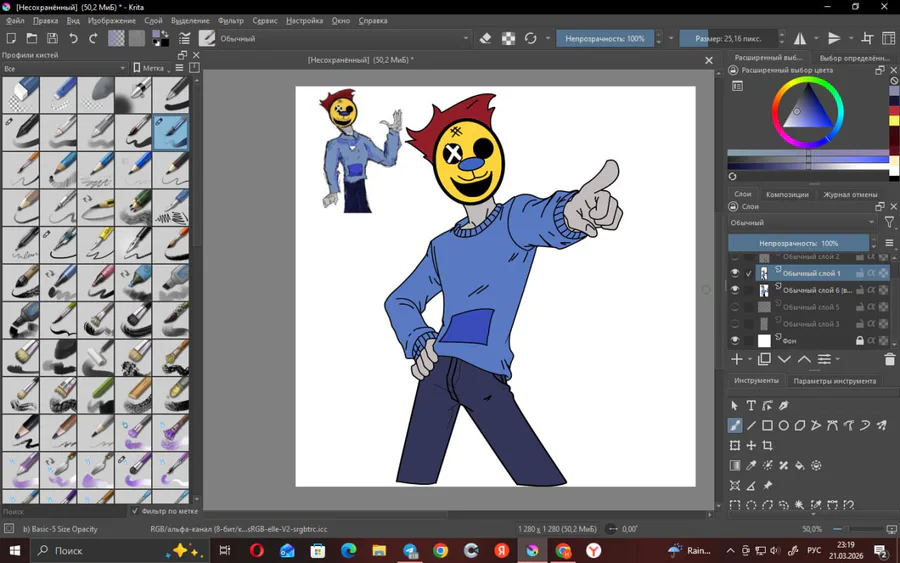
Task: Select the Ellipse shape tool
Action: (784, 425)
